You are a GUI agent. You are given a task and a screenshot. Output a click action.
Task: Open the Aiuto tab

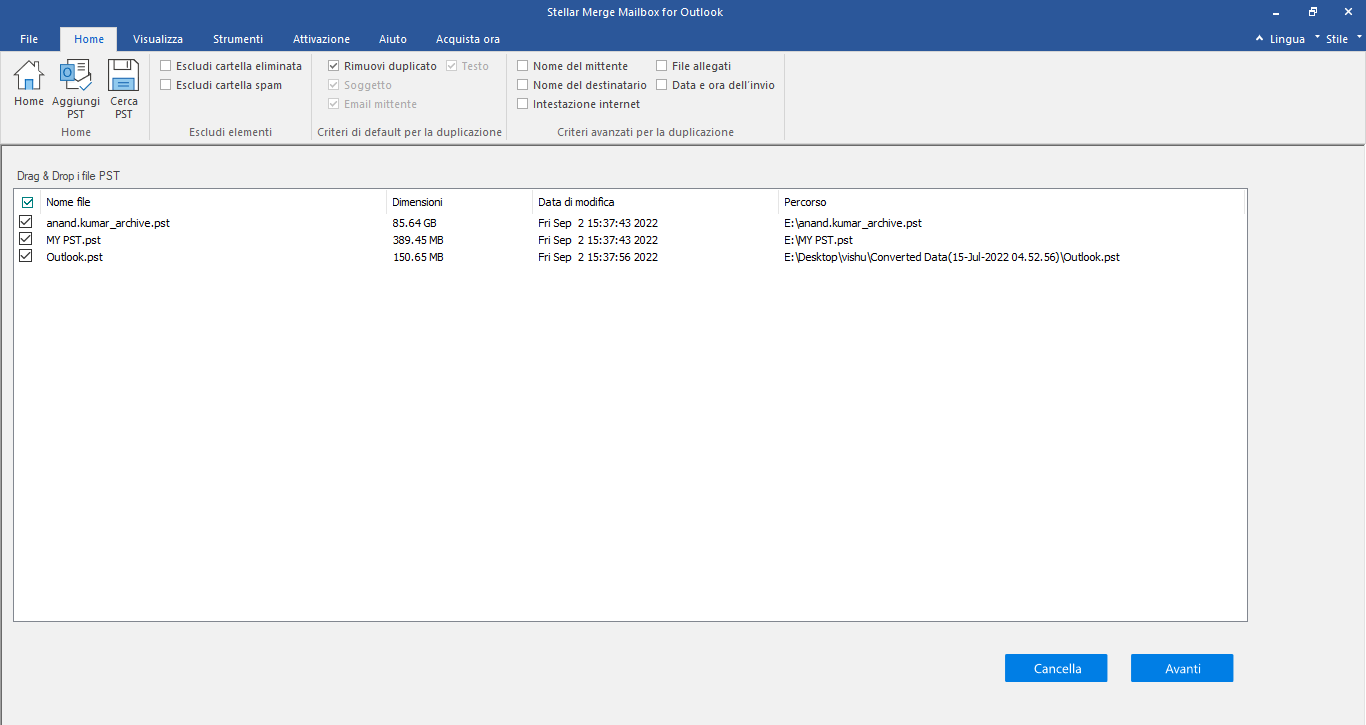pyautogui.click(x=393, y=39)
